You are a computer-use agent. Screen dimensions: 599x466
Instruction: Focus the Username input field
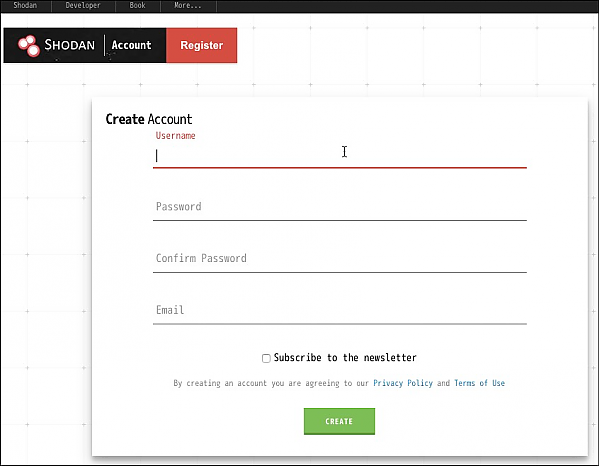[x=340, y=156]
